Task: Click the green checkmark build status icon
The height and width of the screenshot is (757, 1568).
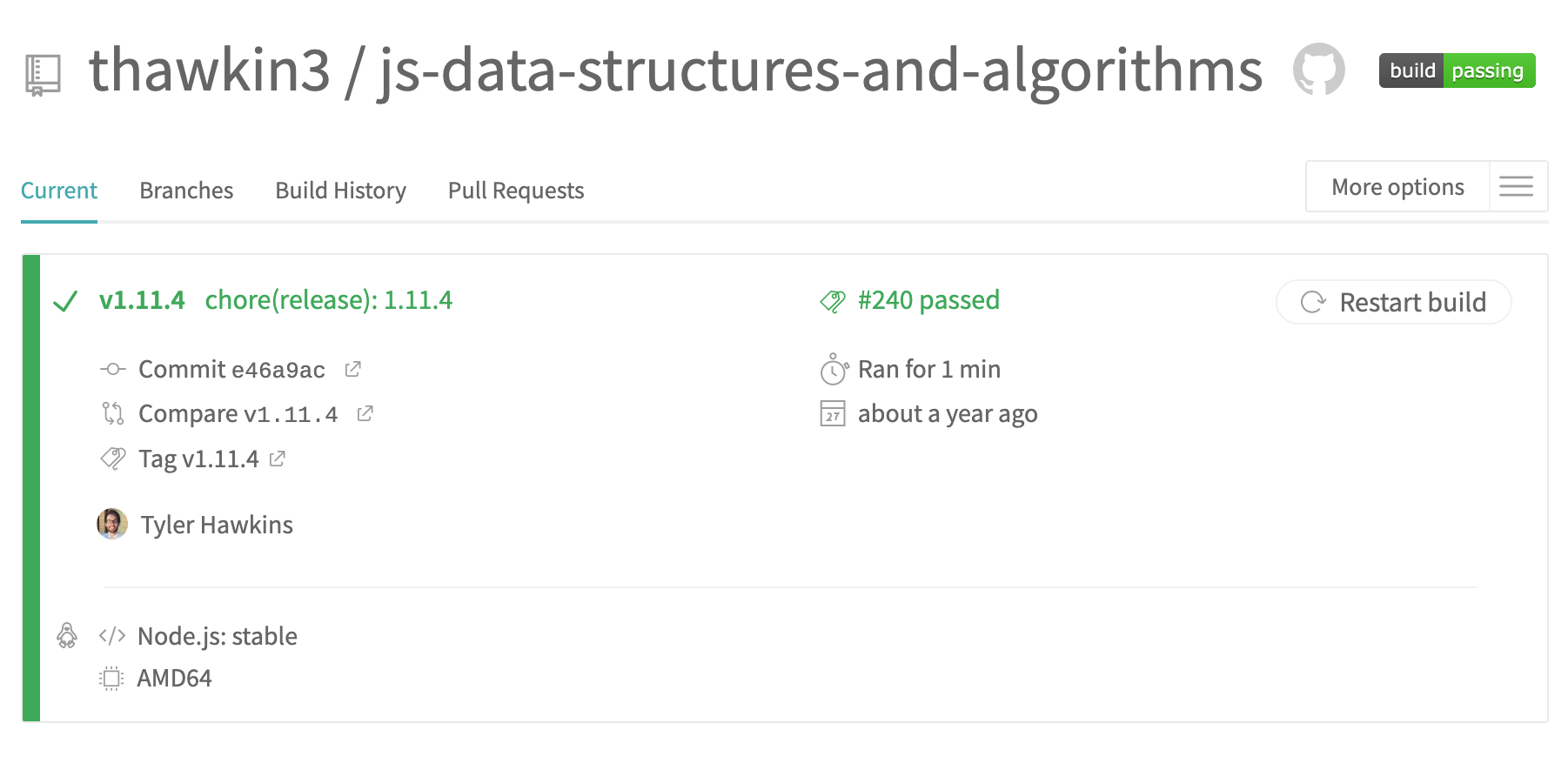Action: click(66, 302)
